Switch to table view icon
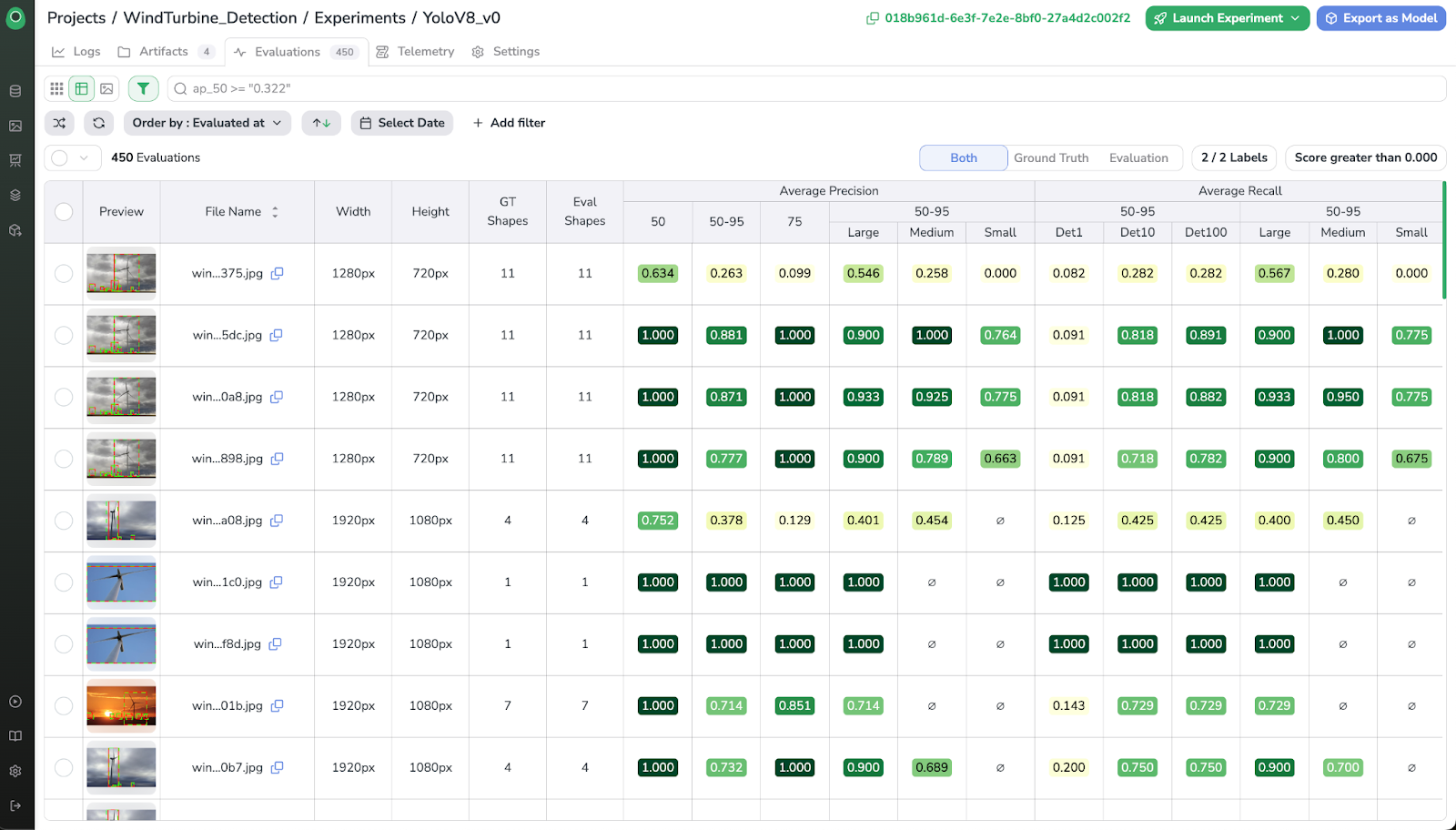 coord(82,88)
